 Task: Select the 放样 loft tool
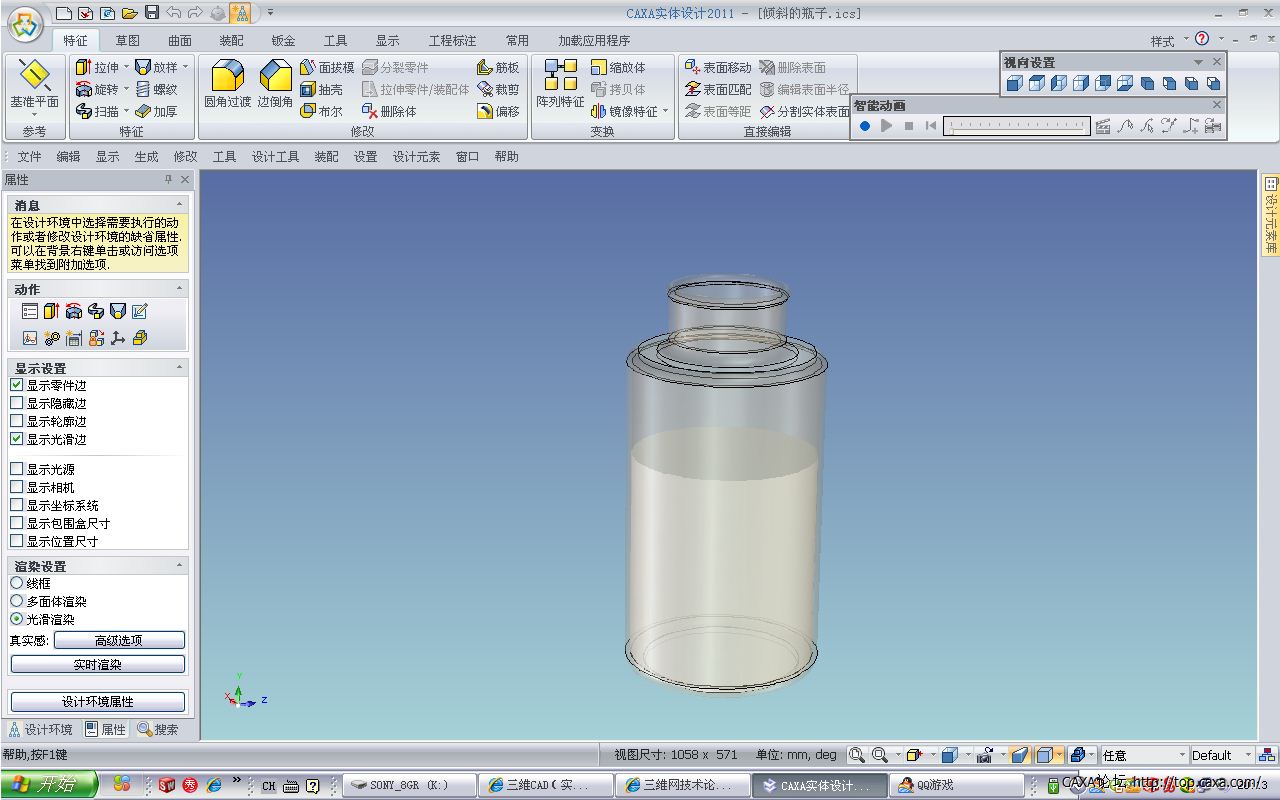pos(157,67)
